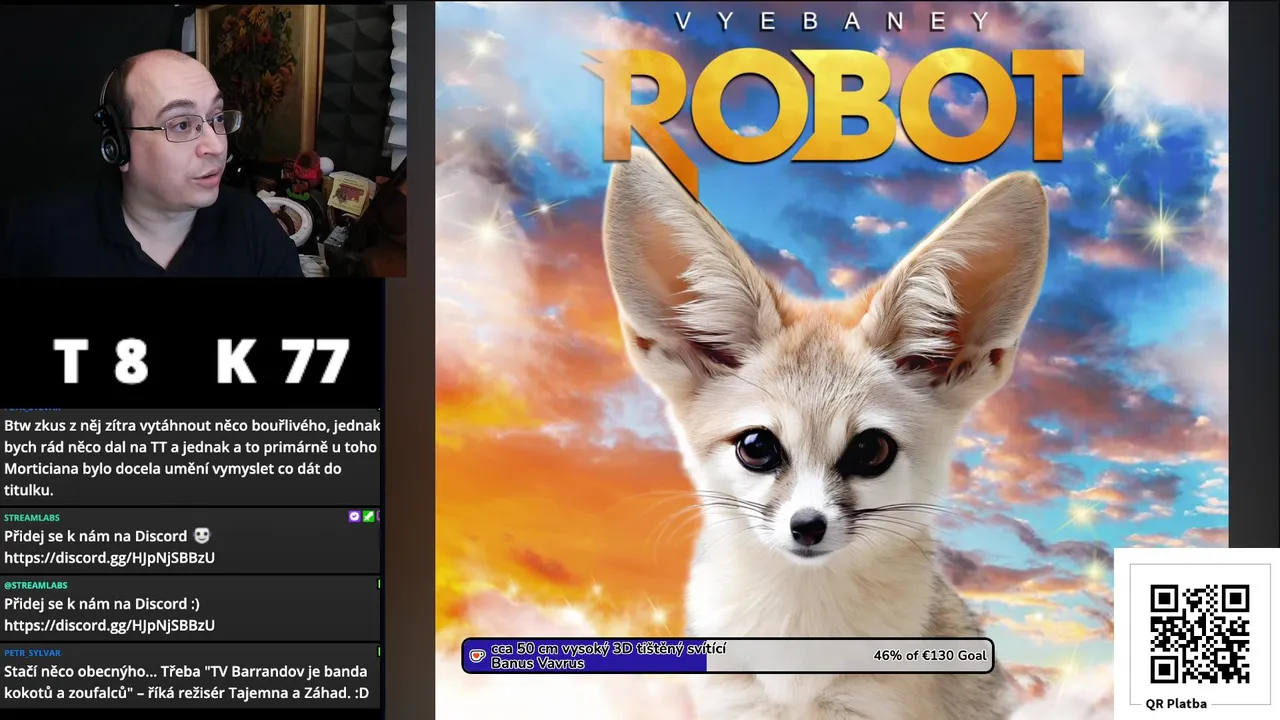1280x720 pixels.
Task: Click the donation goal progress bar
Action: 727,656
